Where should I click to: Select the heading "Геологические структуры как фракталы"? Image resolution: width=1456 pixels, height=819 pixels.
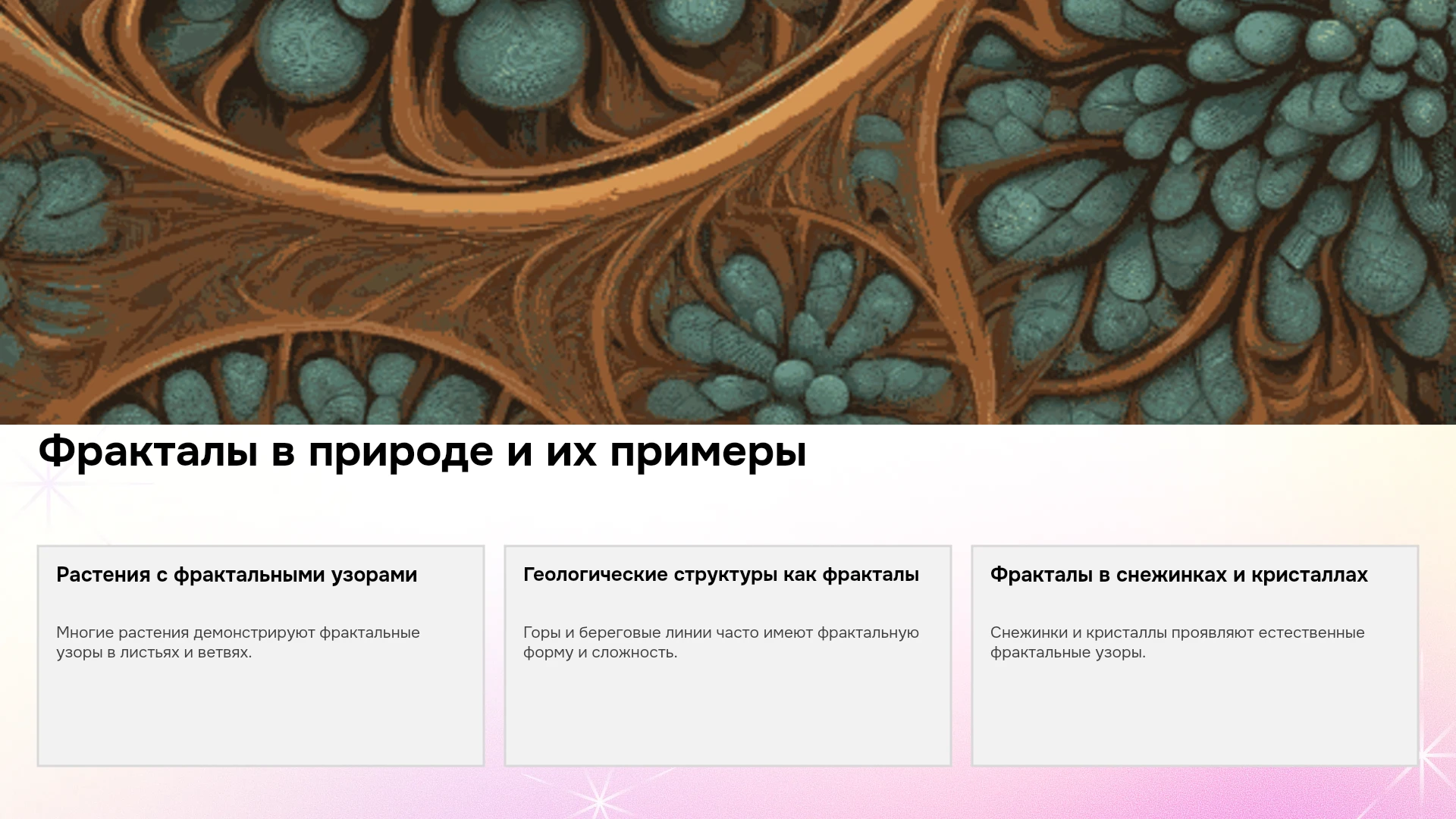tap(721, 575)
